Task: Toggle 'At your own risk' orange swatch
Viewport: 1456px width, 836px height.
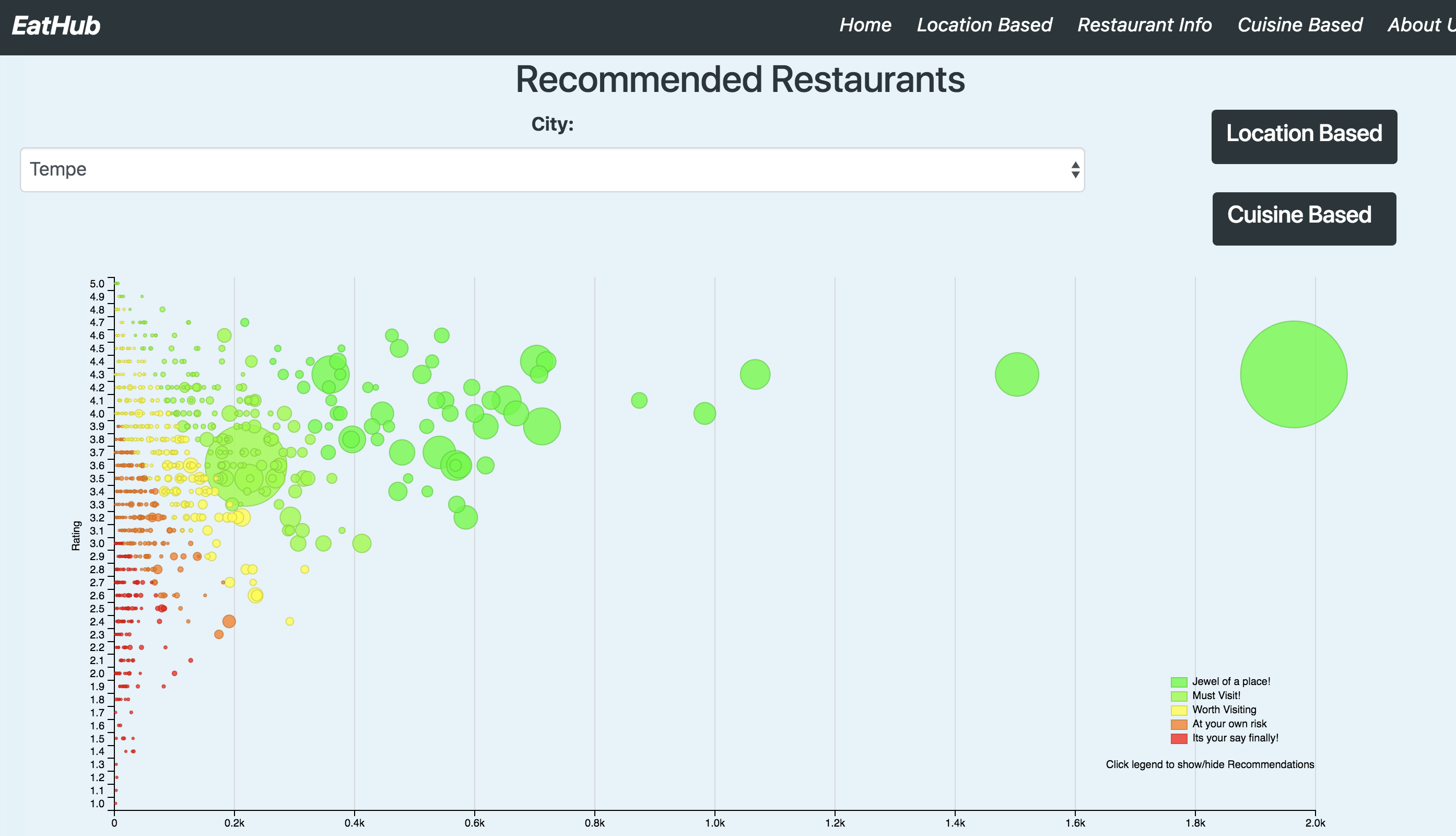Action: click(x=1178, y=725)
